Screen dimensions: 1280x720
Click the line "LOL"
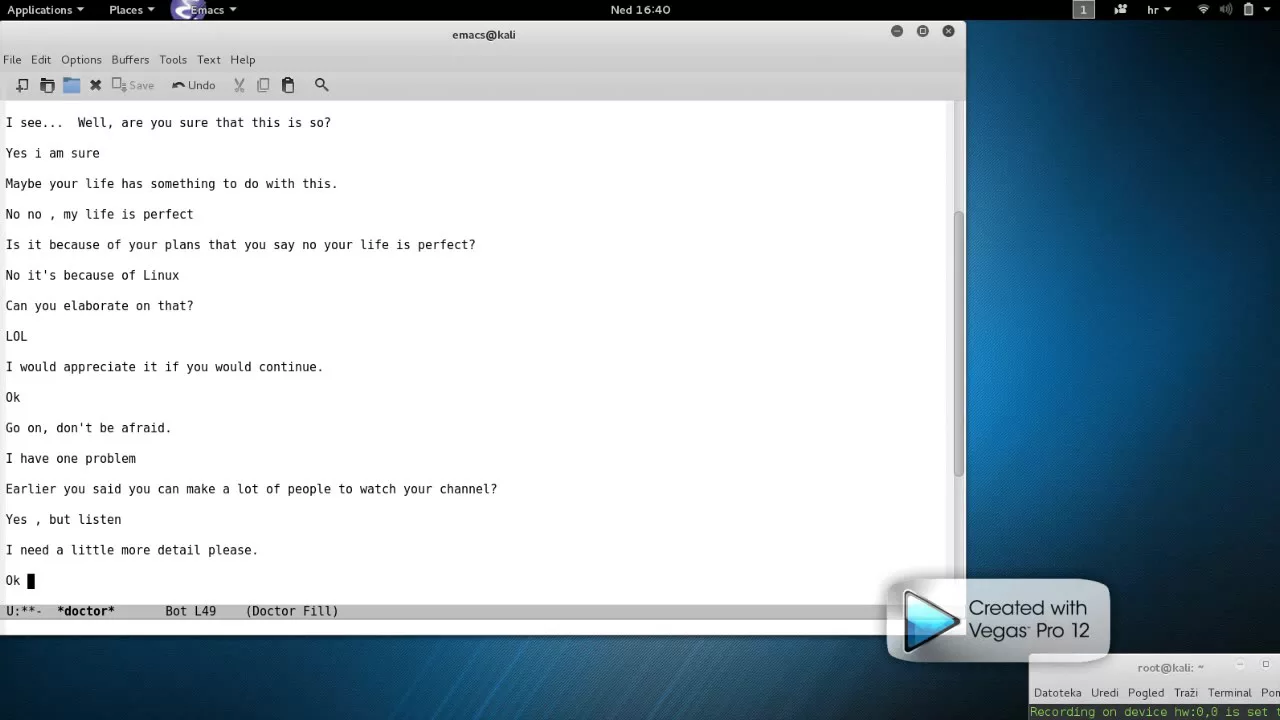click(16, 336)
